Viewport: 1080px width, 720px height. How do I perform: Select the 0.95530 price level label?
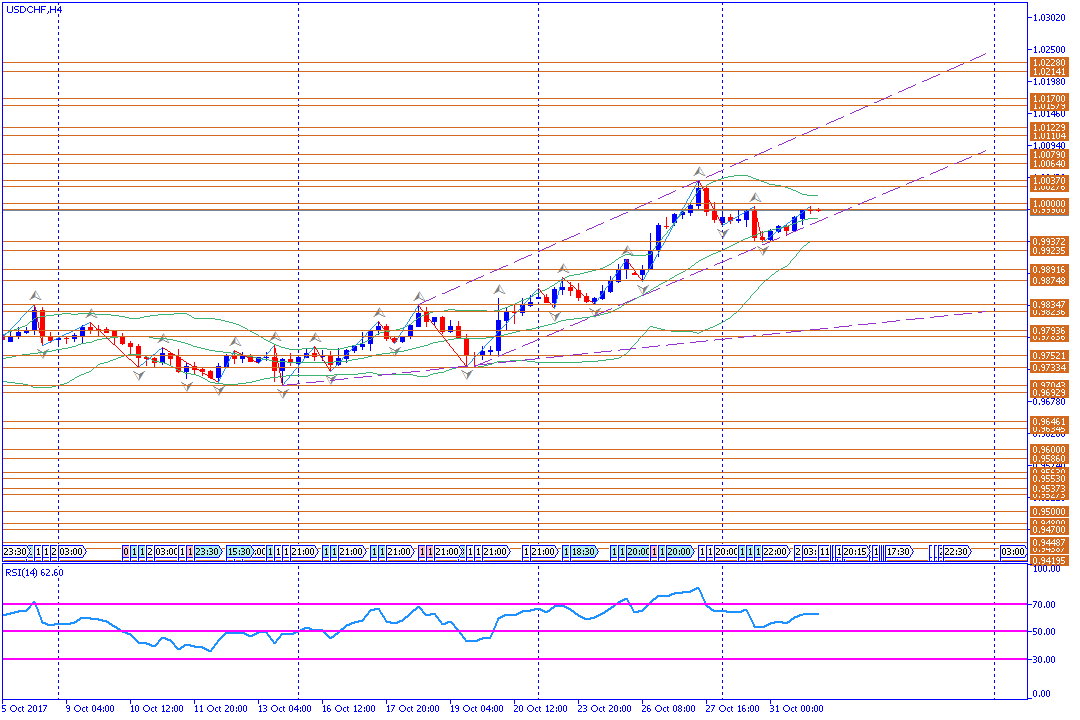pos(1048,479)
